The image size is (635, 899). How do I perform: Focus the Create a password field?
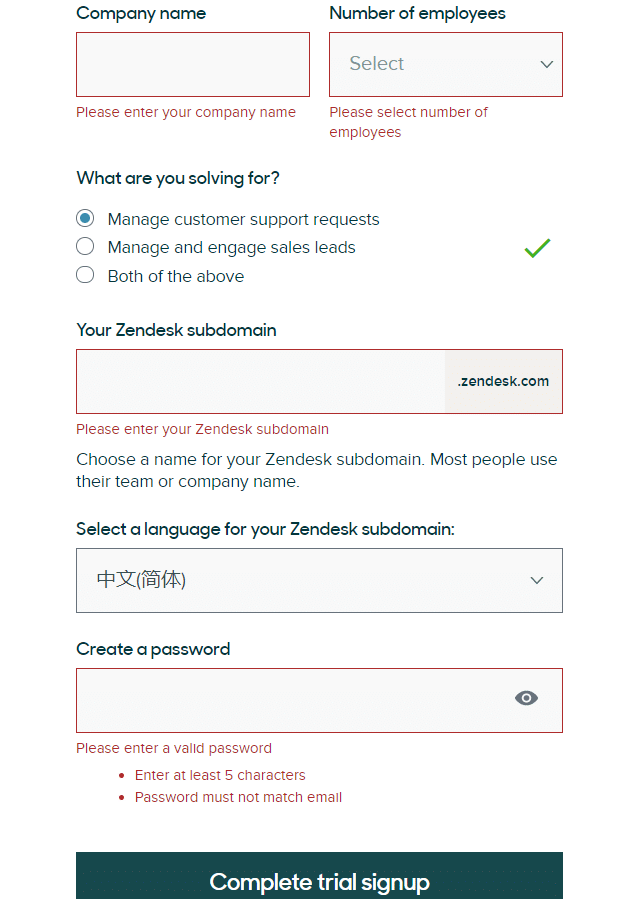click(319, 700)
